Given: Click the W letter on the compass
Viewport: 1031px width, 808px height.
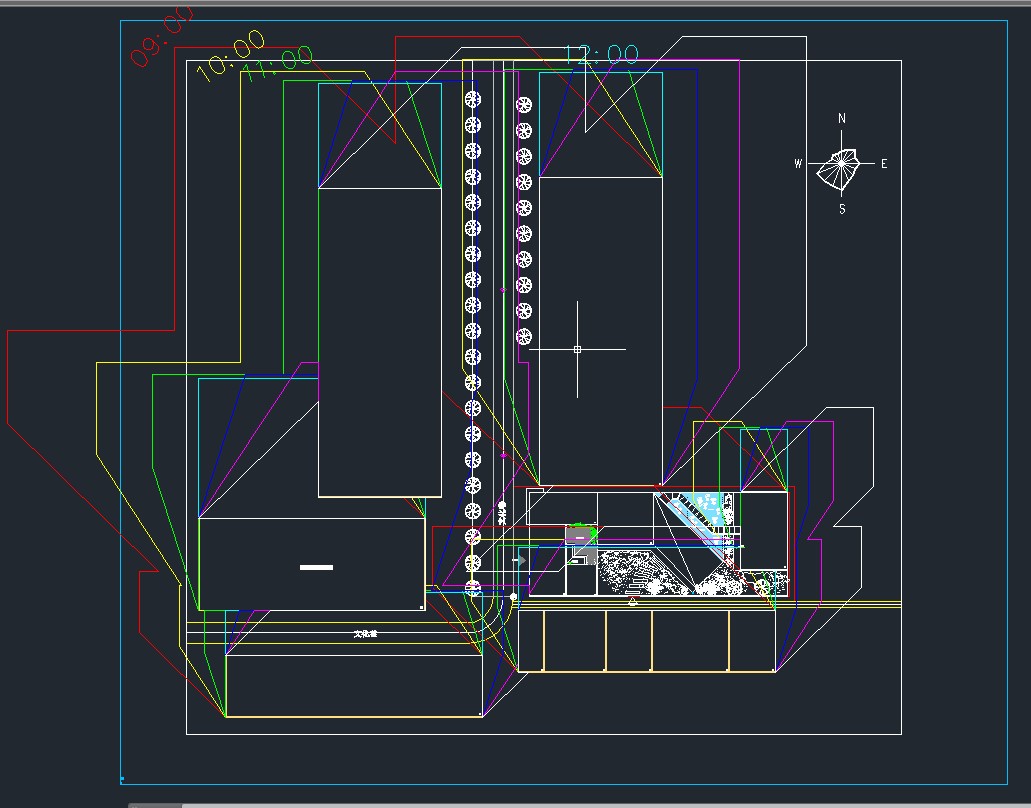Looking at the screenshot, I should click(x=798, y=164).
